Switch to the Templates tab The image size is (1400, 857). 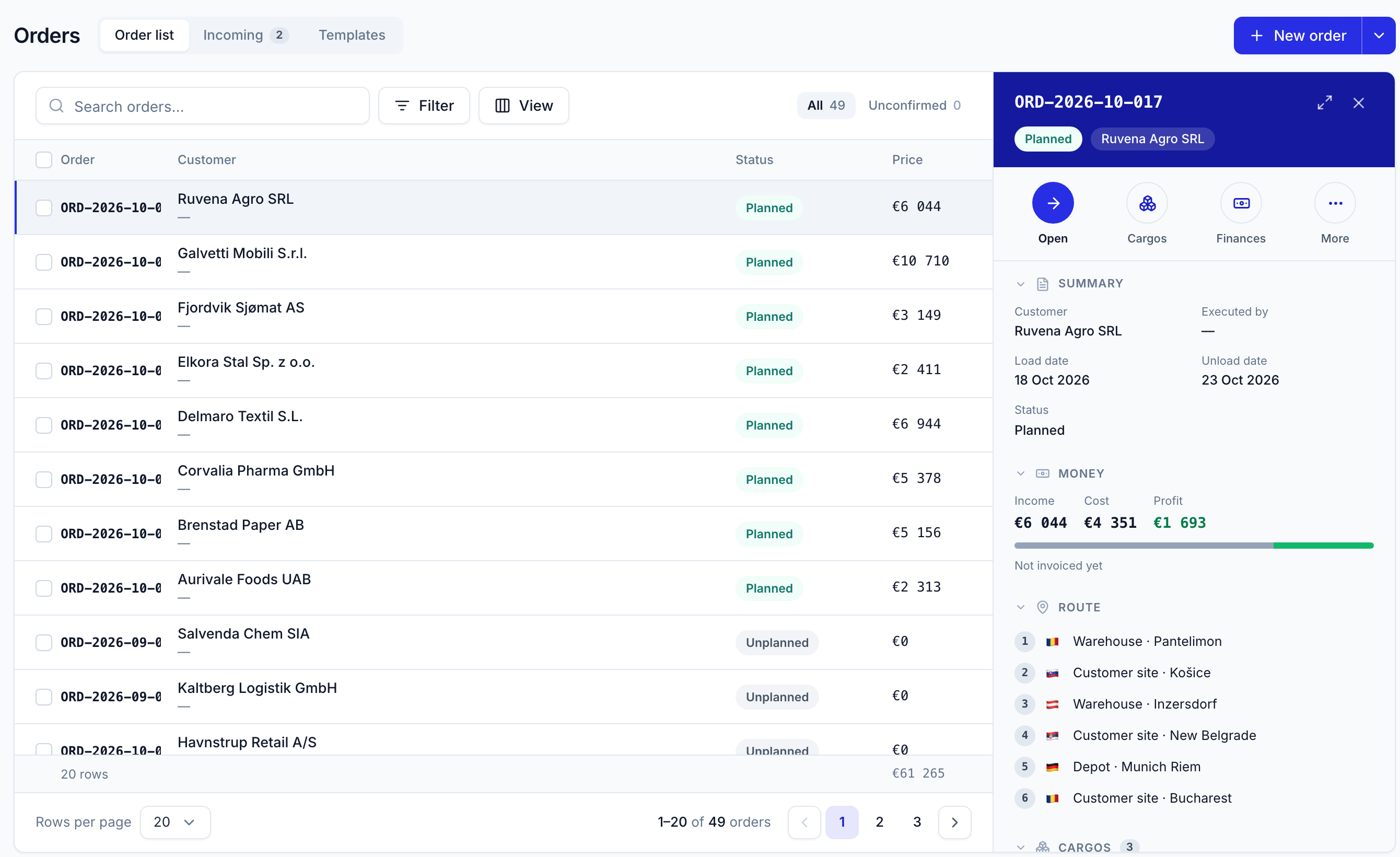click(x=352, y=35)
